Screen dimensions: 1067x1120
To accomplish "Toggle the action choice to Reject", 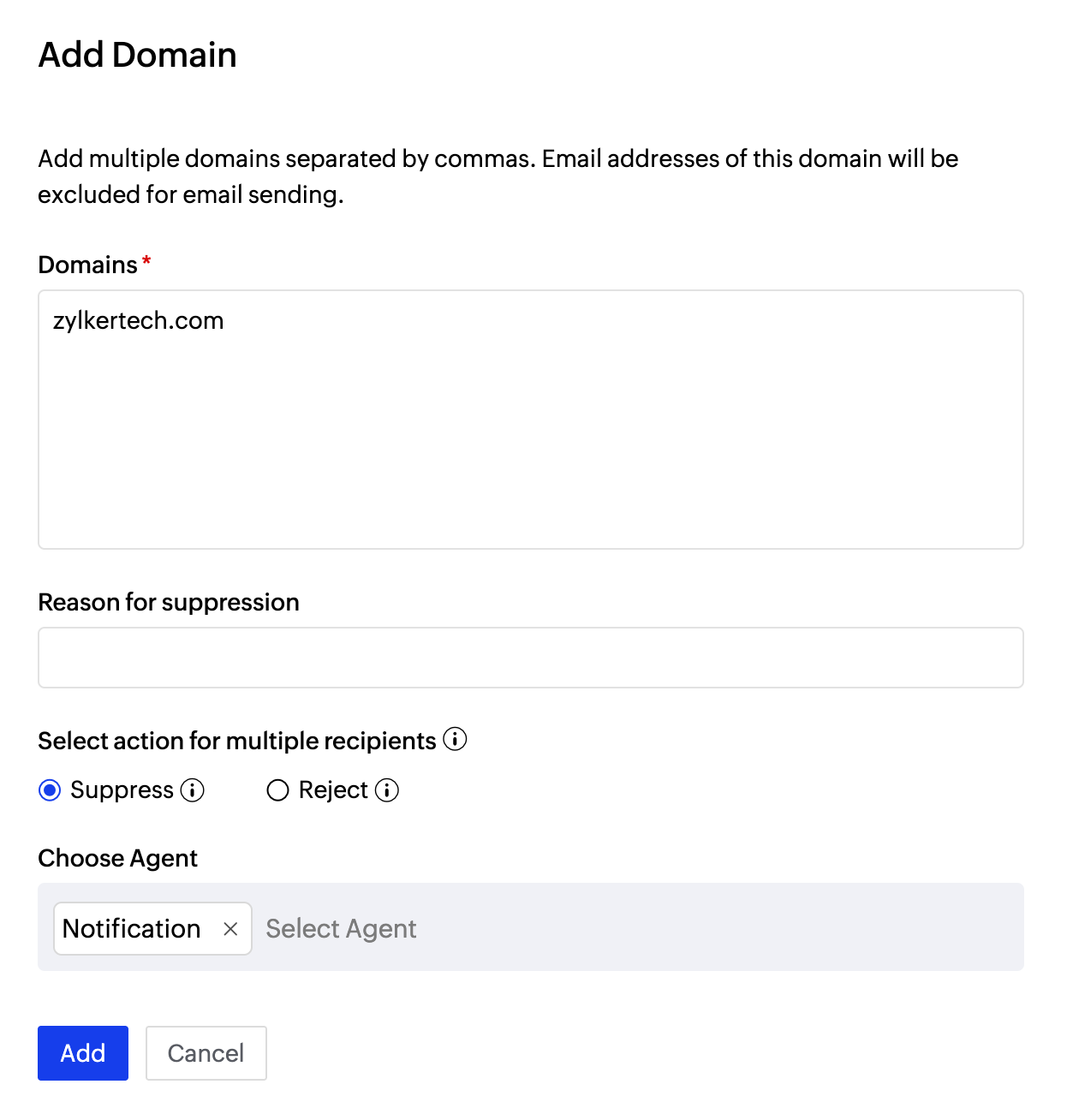I will (x=277, y=790).
